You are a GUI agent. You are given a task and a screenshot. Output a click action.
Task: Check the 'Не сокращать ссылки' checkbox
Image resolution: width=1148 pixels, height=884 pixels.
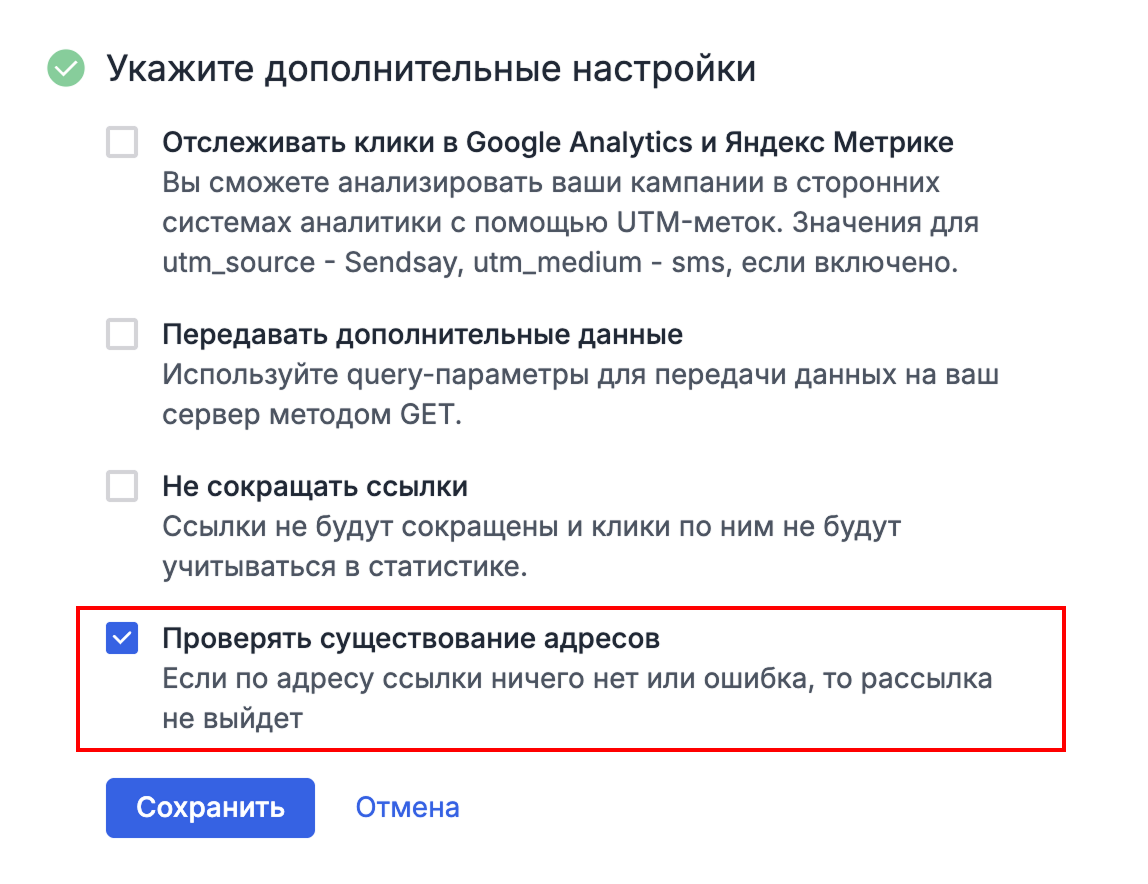122,487
